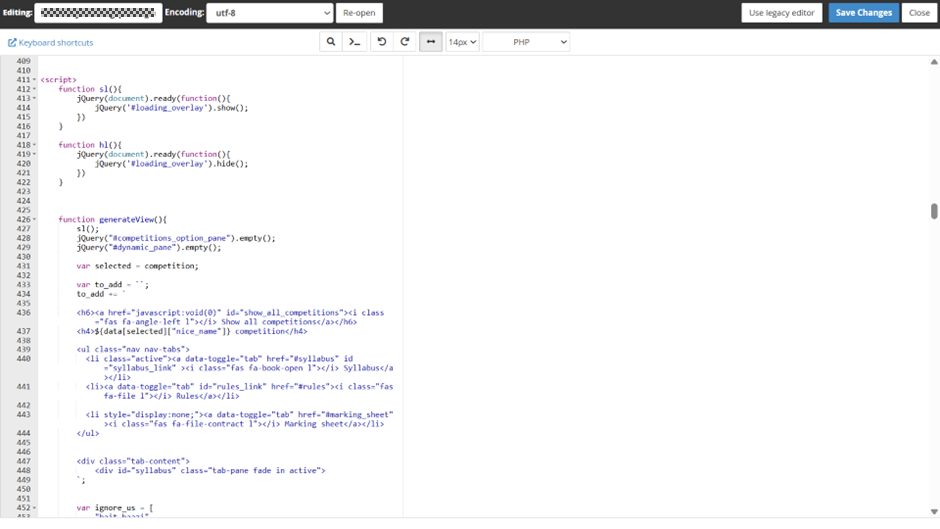Open the command line terminal icon
The image size is (940, 529).
354,42
